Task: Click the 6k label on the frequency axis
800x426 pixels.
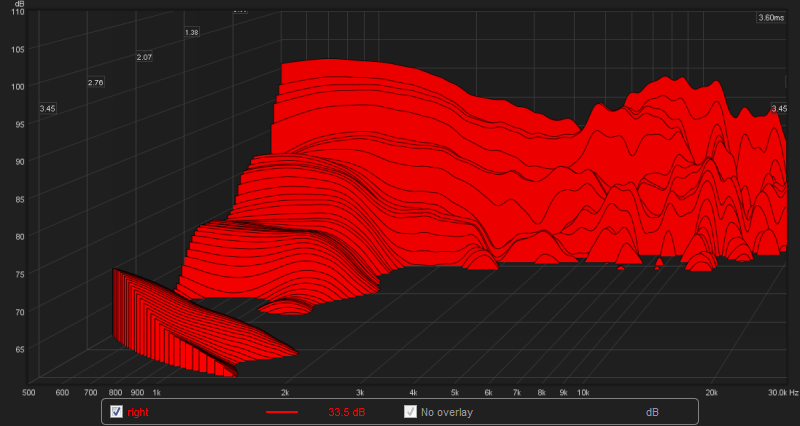Action: [488, 393]
